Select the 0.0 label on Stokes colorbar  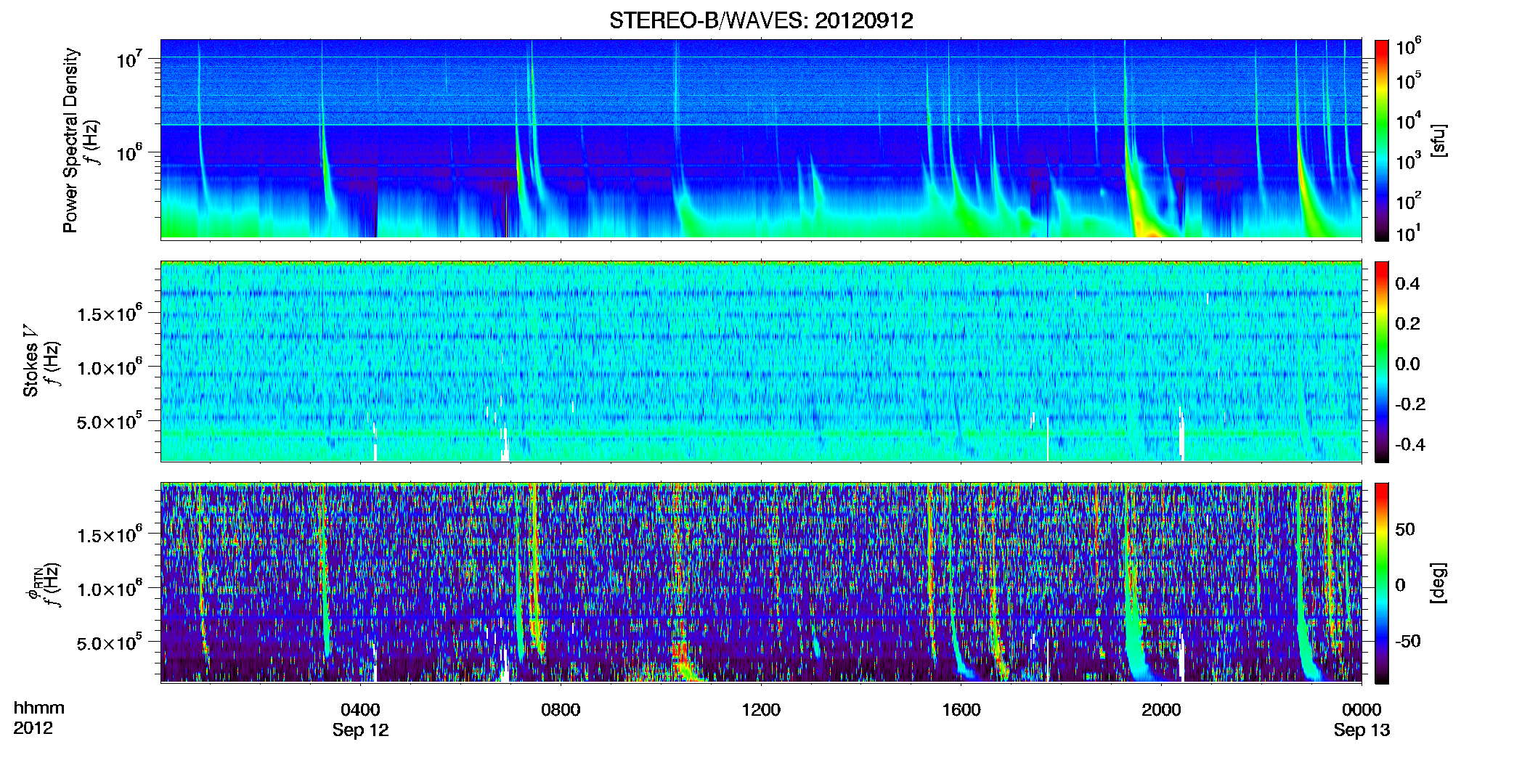[x=1407, y=364]
